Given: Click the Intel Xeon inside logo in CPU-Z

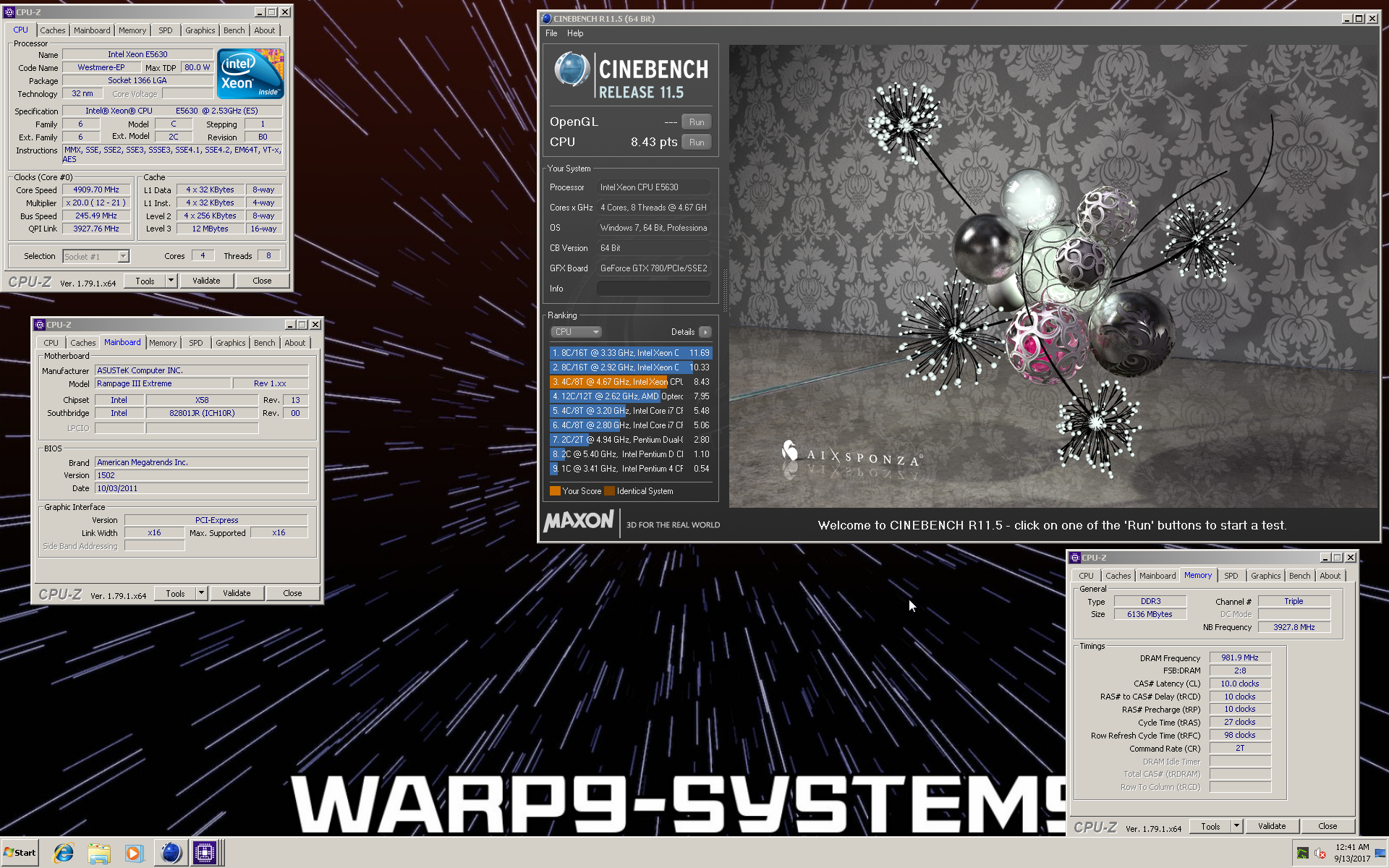Looking at the screenshot, I should coord(250,74).
